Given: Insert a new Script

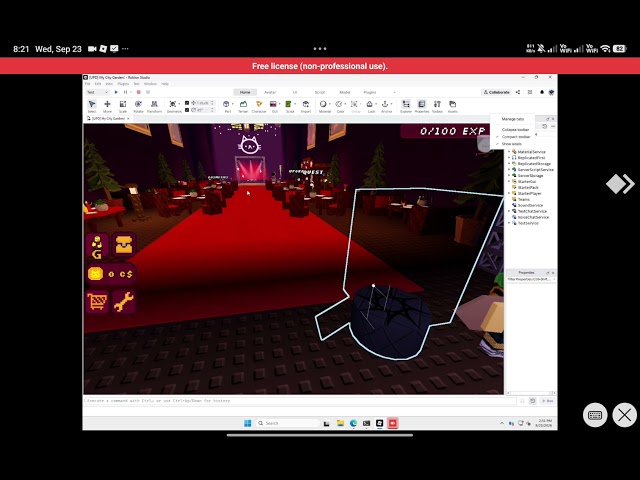Looking at the screenshot, I should coord(289,106).
